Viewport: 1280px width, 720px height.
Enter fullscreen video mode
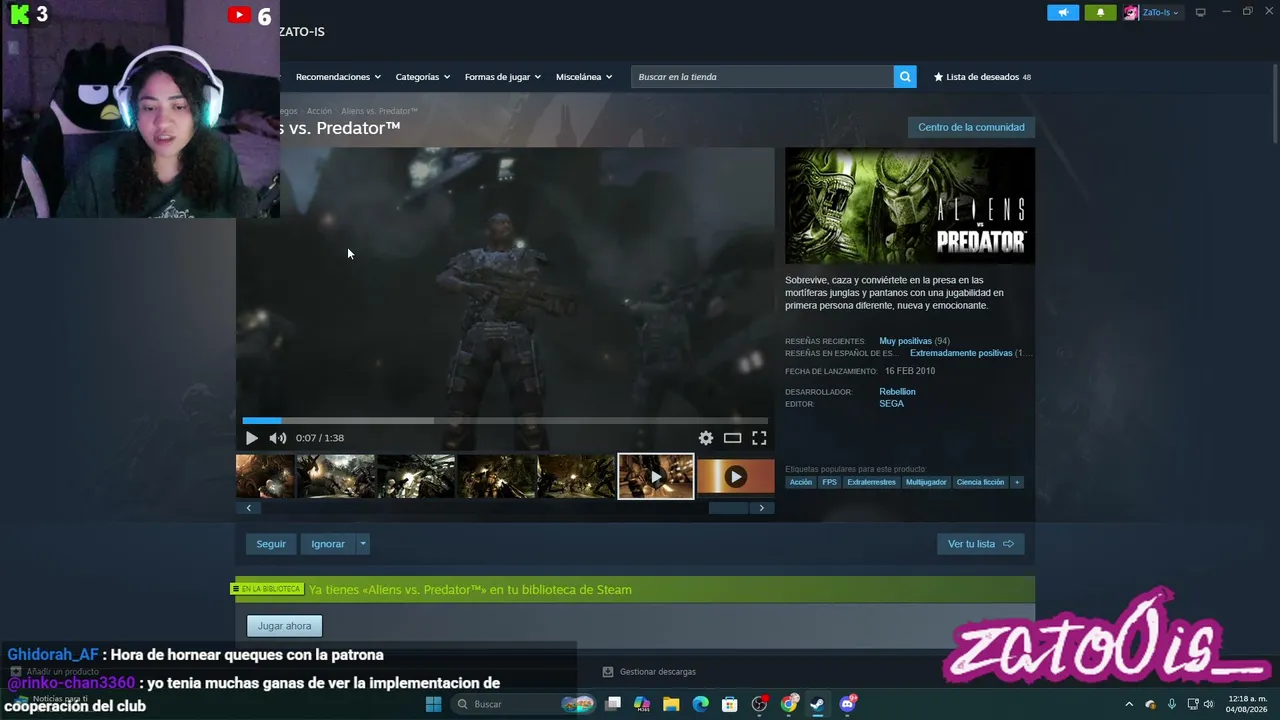[759, 438]
